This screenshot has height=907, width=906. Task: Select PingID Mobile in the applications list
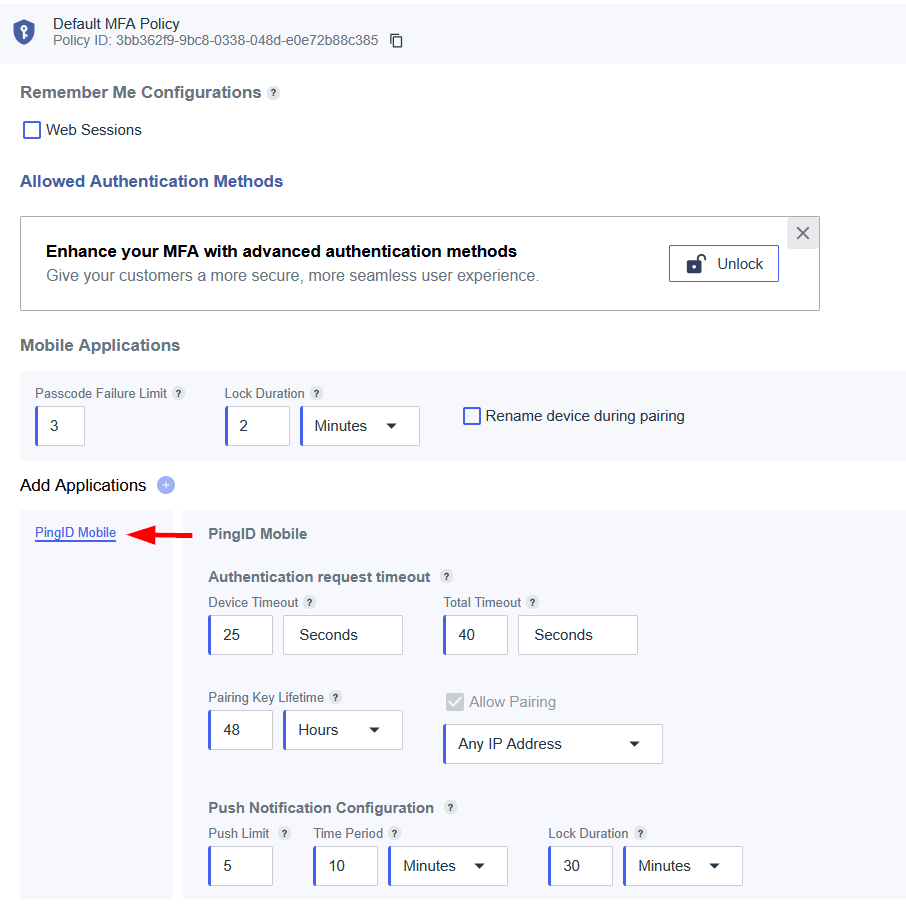tap(75, 533)
